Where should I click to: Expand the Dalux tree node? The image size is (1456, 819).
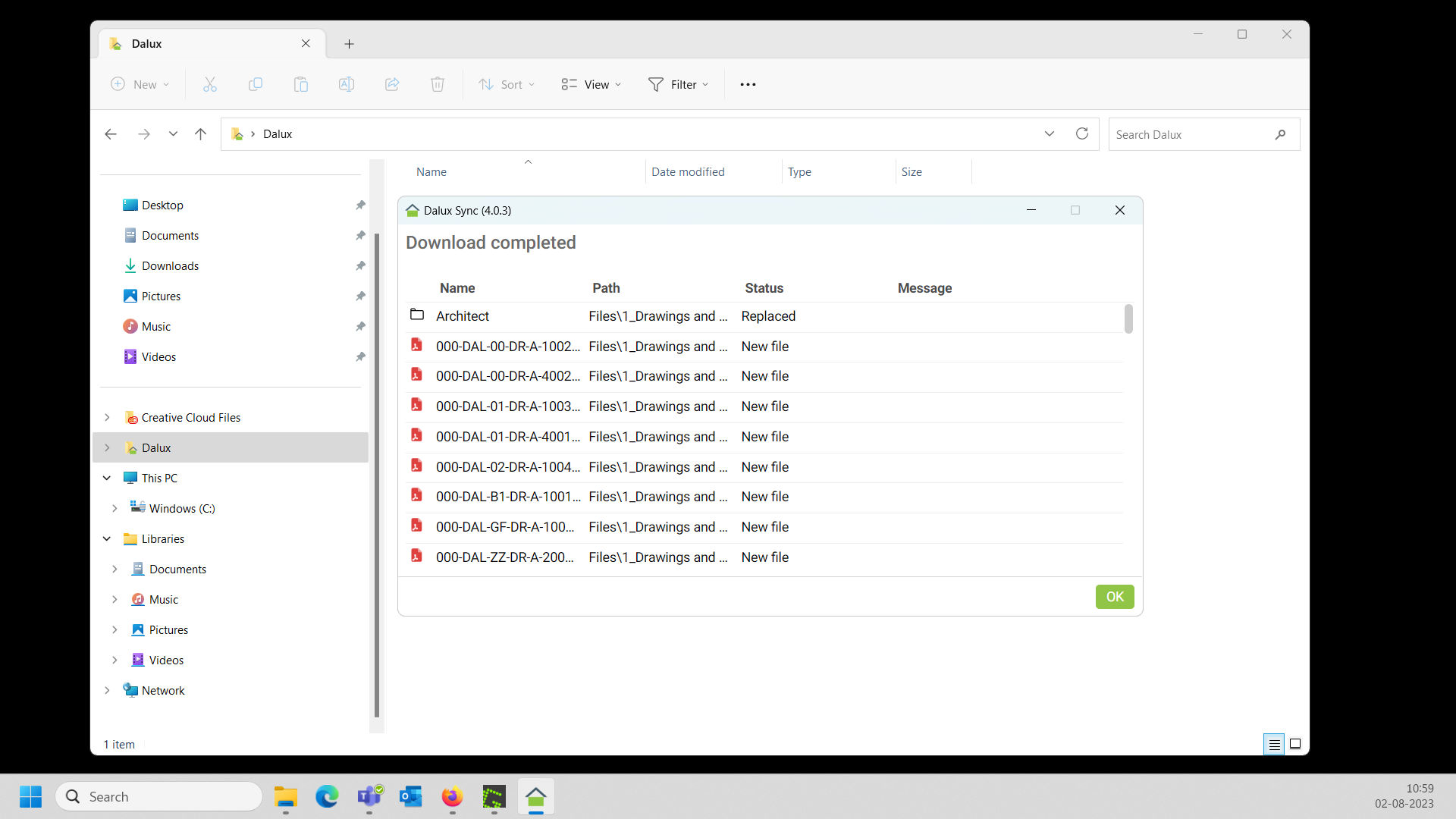pos(107,447)
